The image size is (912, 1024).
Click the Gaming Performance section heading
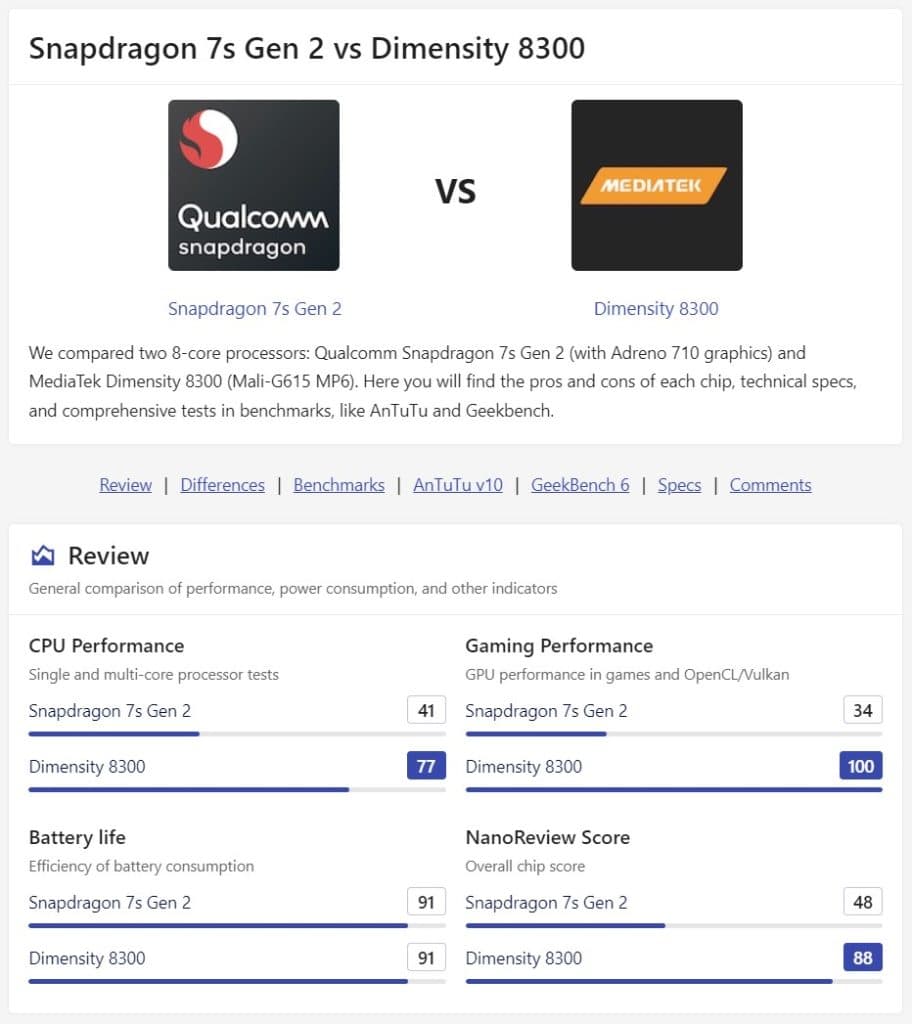(558, 645)
